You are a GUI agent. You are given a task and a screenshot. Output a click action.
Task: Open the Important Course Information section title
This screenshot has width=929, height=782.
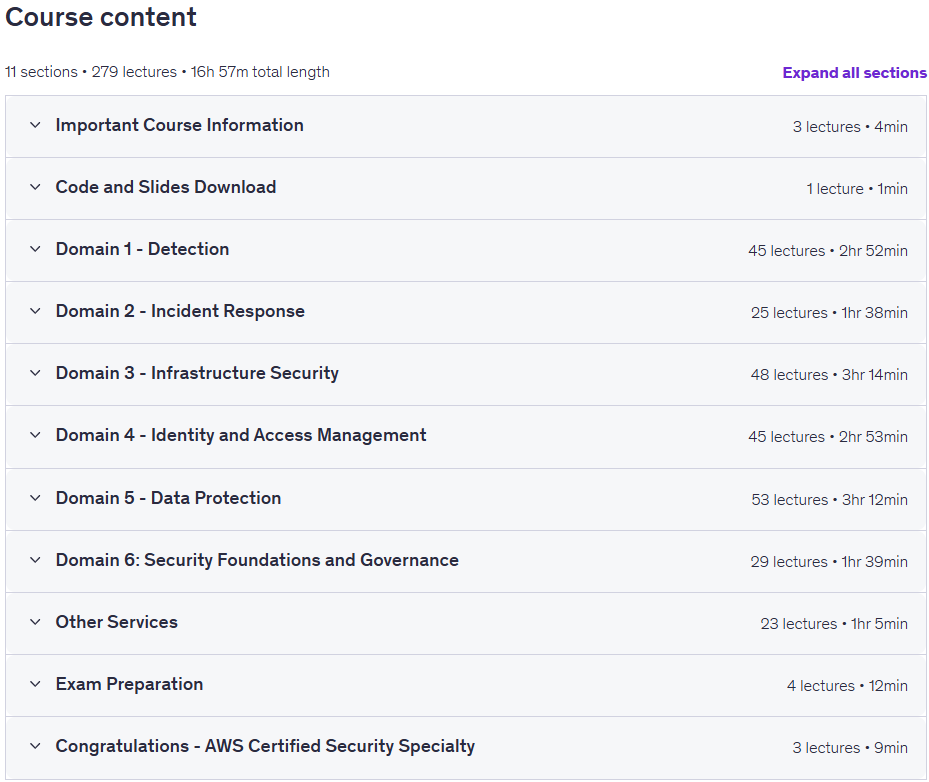tap(180, 125)
